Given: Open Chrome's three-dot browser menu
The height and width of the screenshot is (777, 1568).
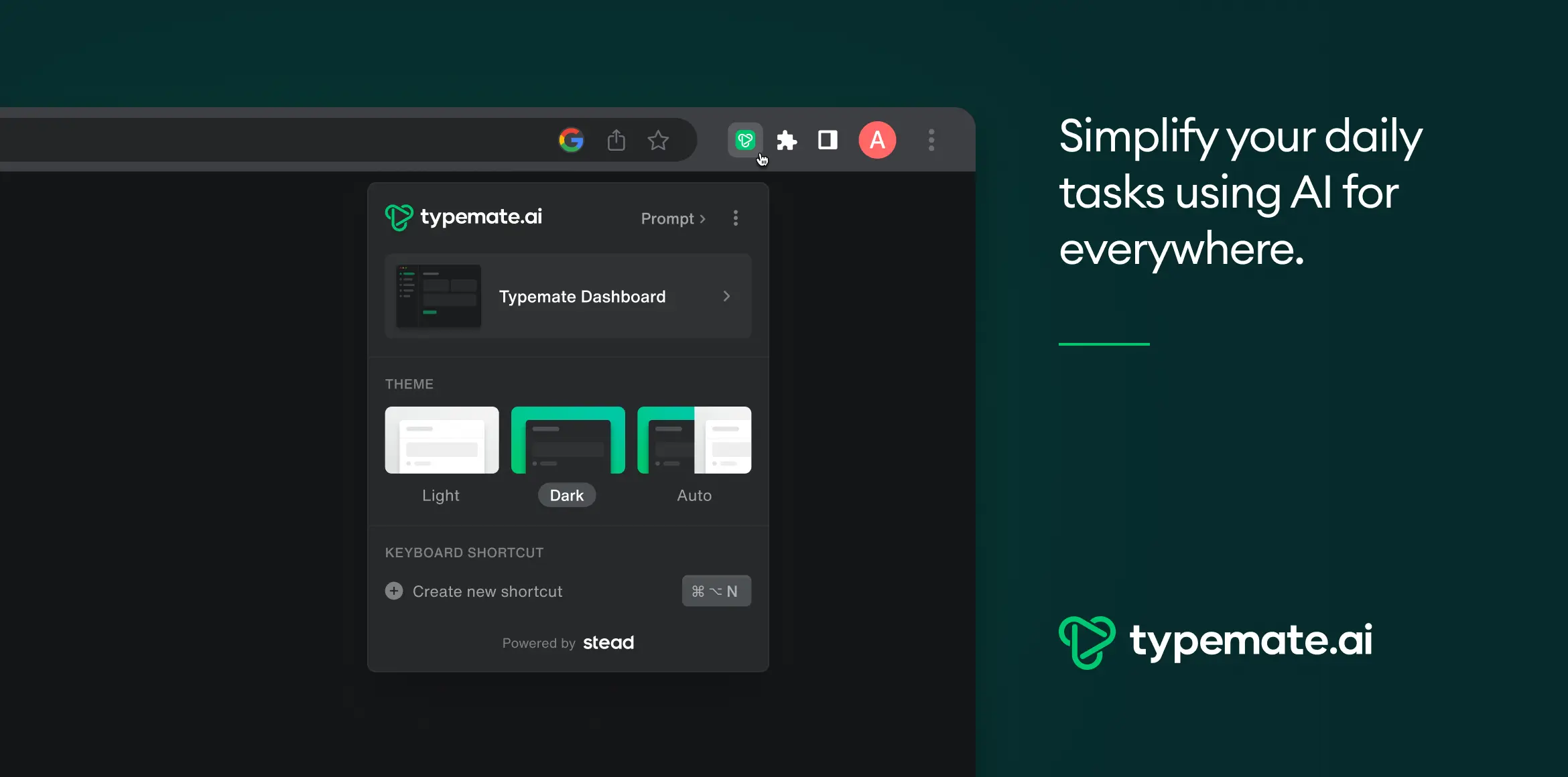Looking at the screenshot, I should 931,140.
